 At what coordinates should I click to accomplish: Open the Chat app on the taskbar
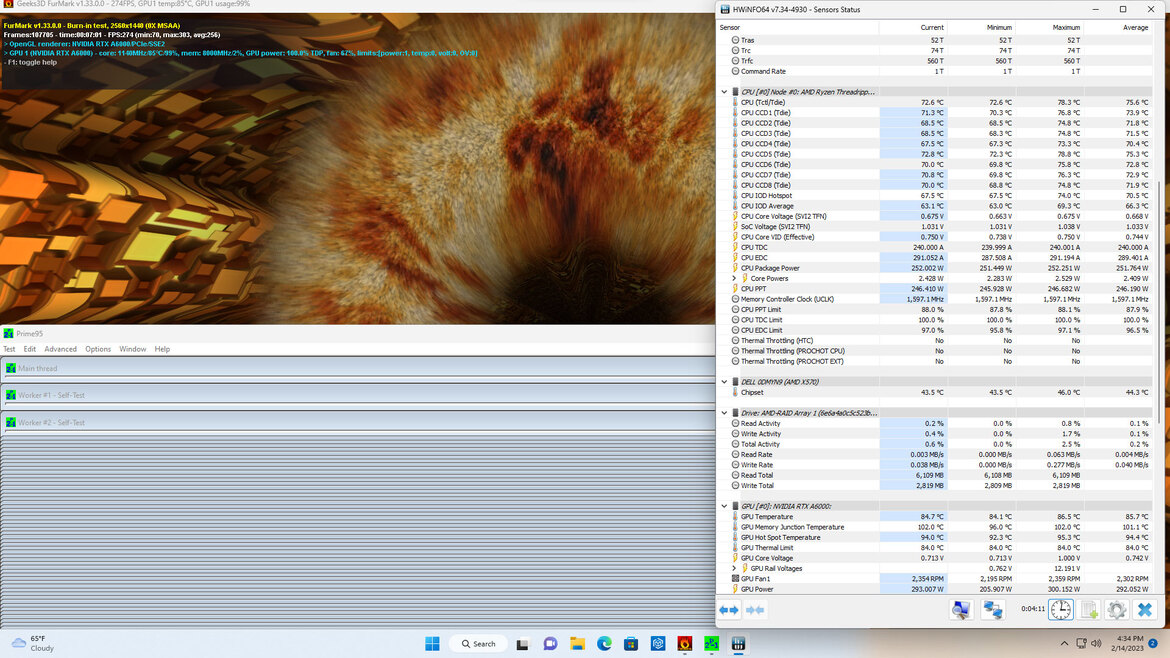click(x=550, y=644)
